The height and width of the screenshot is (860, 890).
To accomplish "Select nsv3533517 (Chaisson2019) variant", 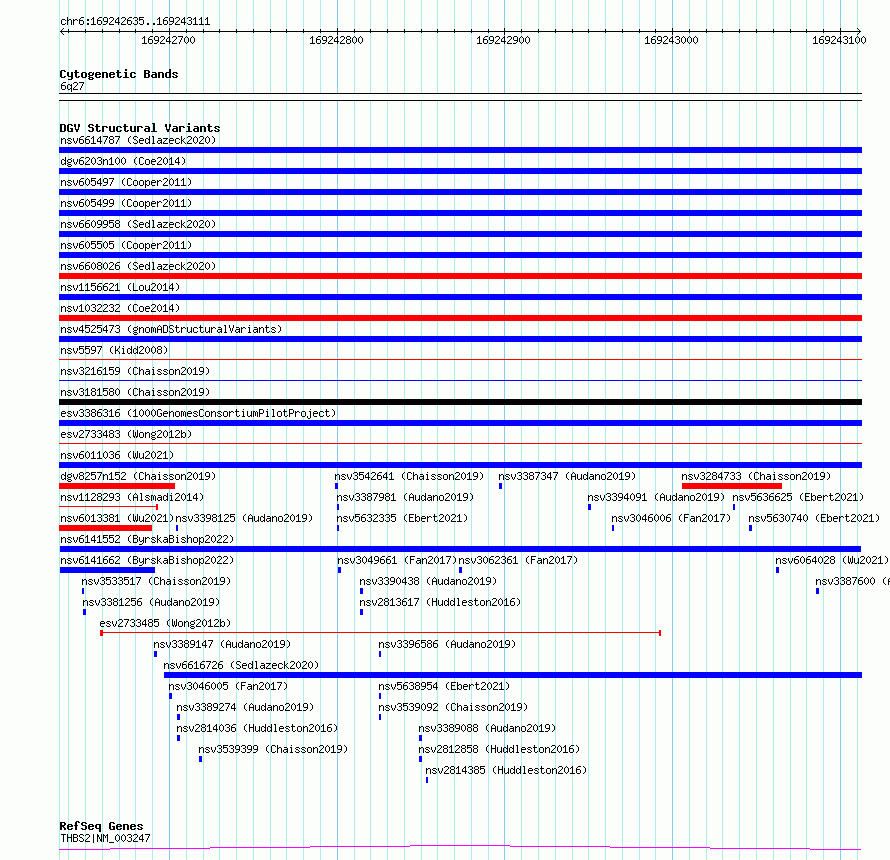I will (156, 581).
